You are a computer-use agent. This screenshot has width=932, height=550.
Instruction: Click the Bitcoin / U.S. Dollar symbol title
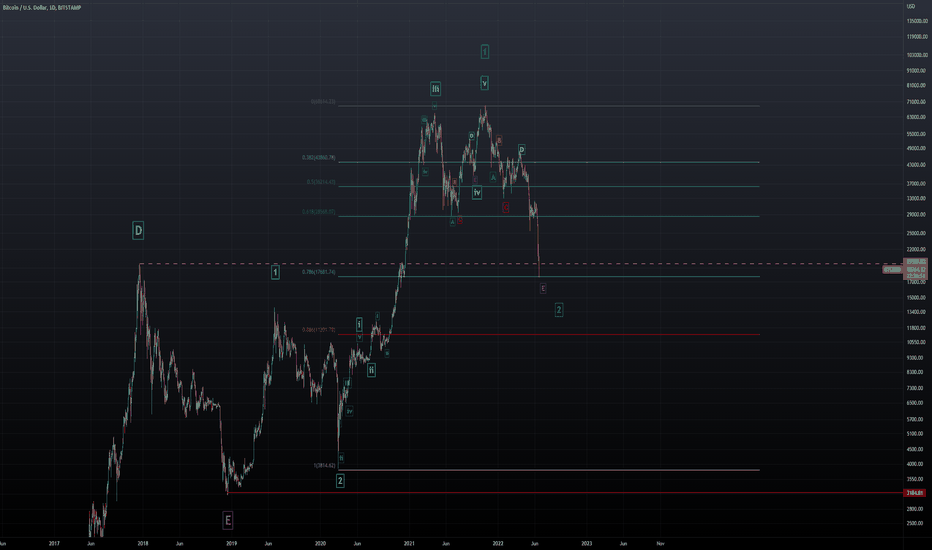coord(42,8)
